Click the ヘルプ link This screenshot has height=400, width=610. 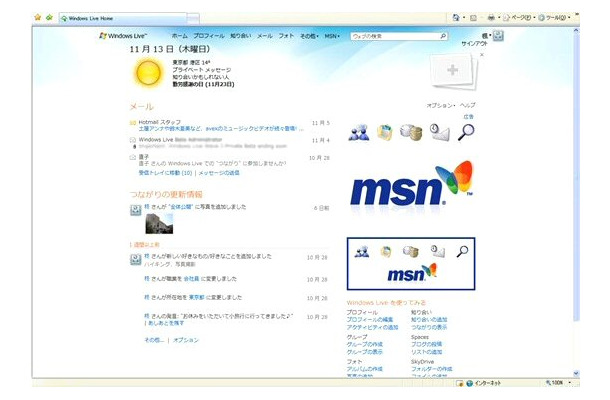click(468, 105)
